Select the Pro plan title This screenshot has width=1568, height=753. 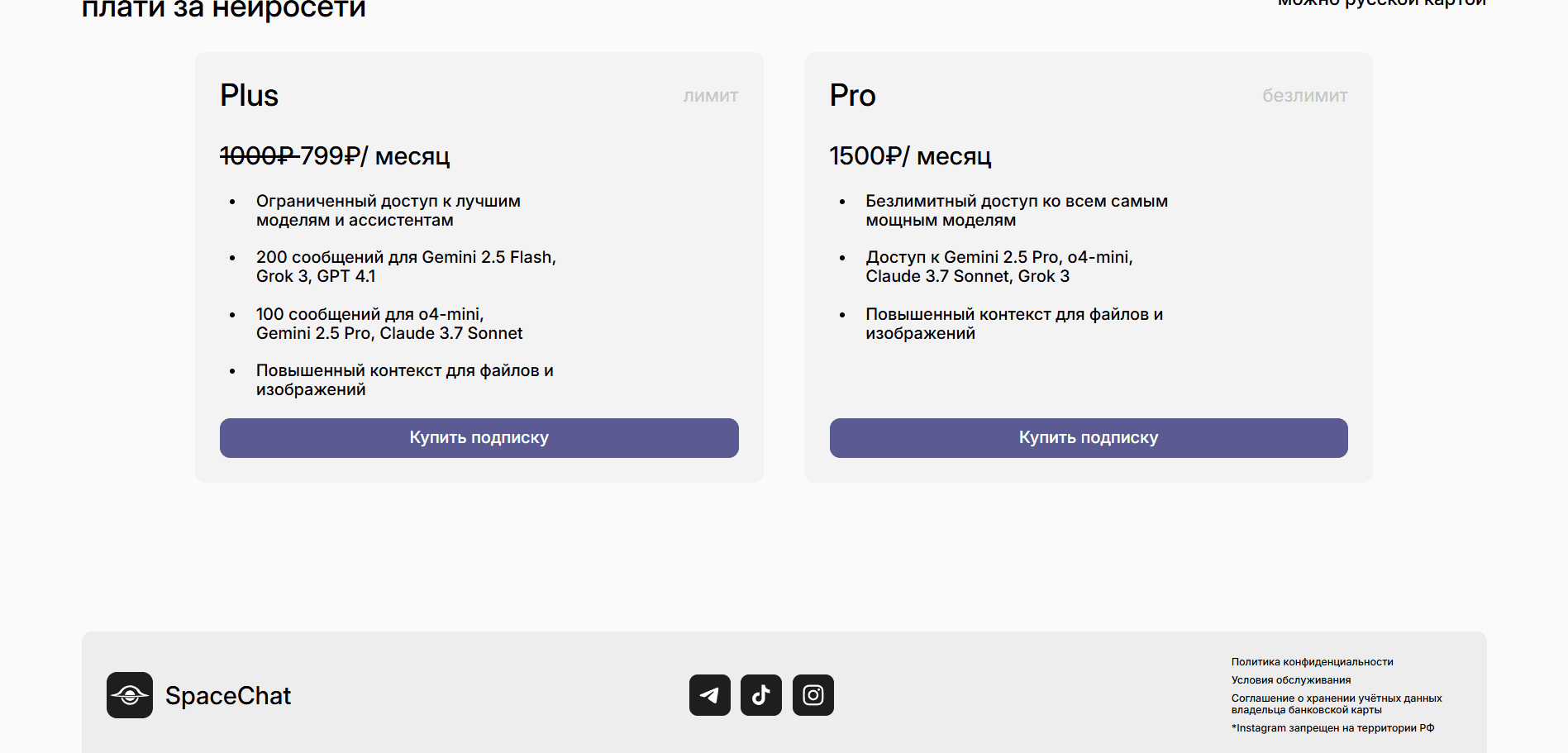(x=852, y=96)
